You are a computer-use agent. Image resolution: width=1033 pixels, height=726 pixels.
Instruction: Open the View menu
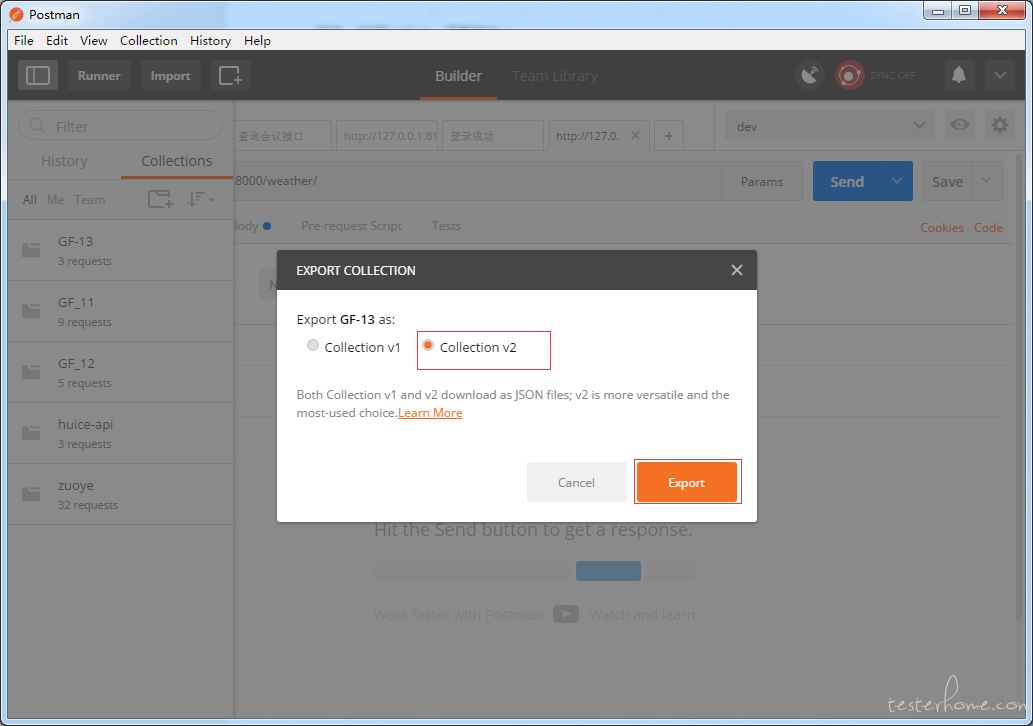94,40
